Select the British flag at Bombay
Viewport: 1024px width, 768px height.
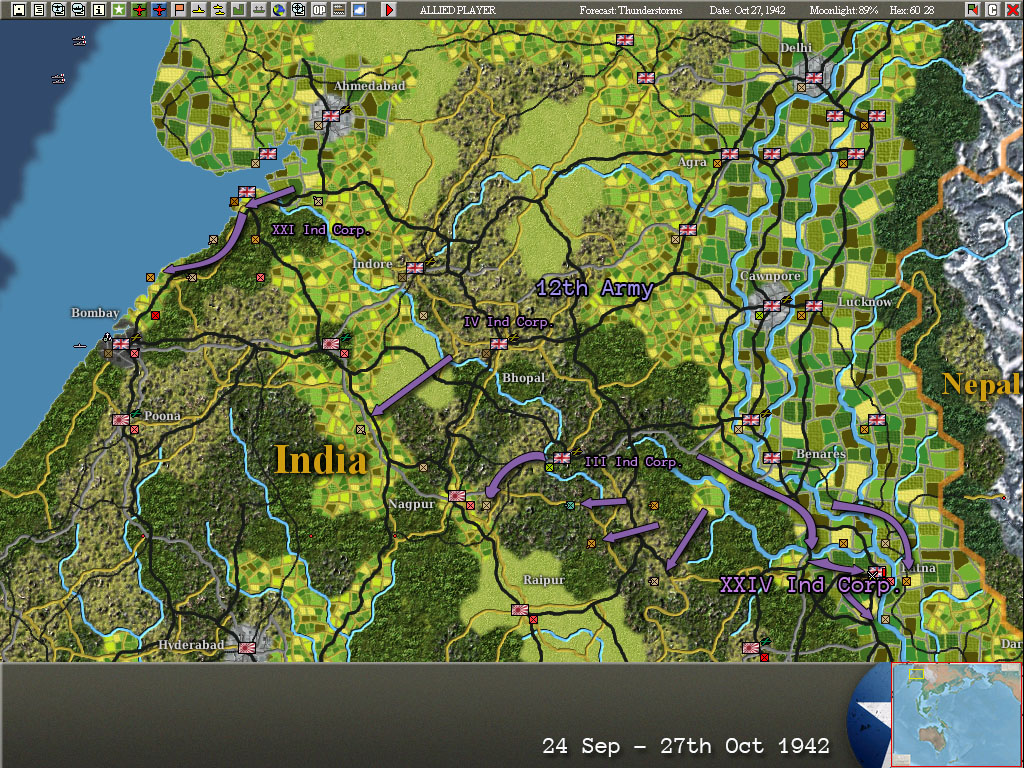tap(121, 344)
